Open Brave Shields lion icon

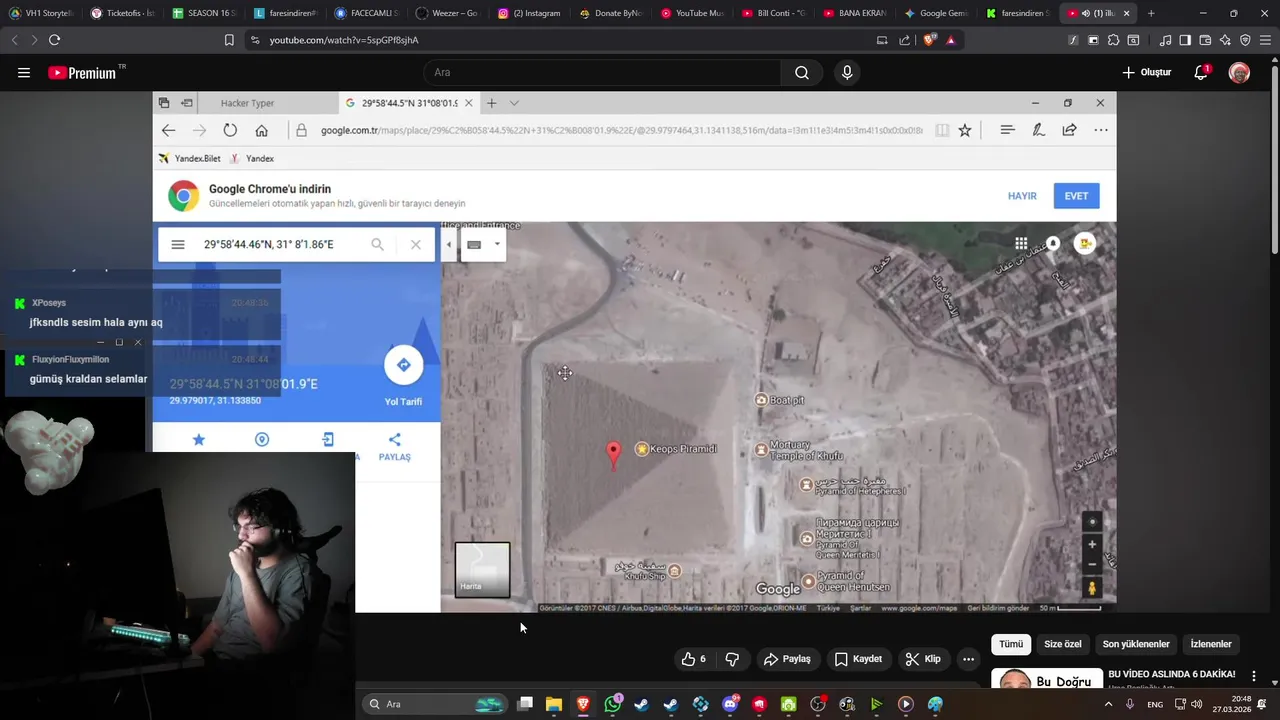click(x=929, y=40)
